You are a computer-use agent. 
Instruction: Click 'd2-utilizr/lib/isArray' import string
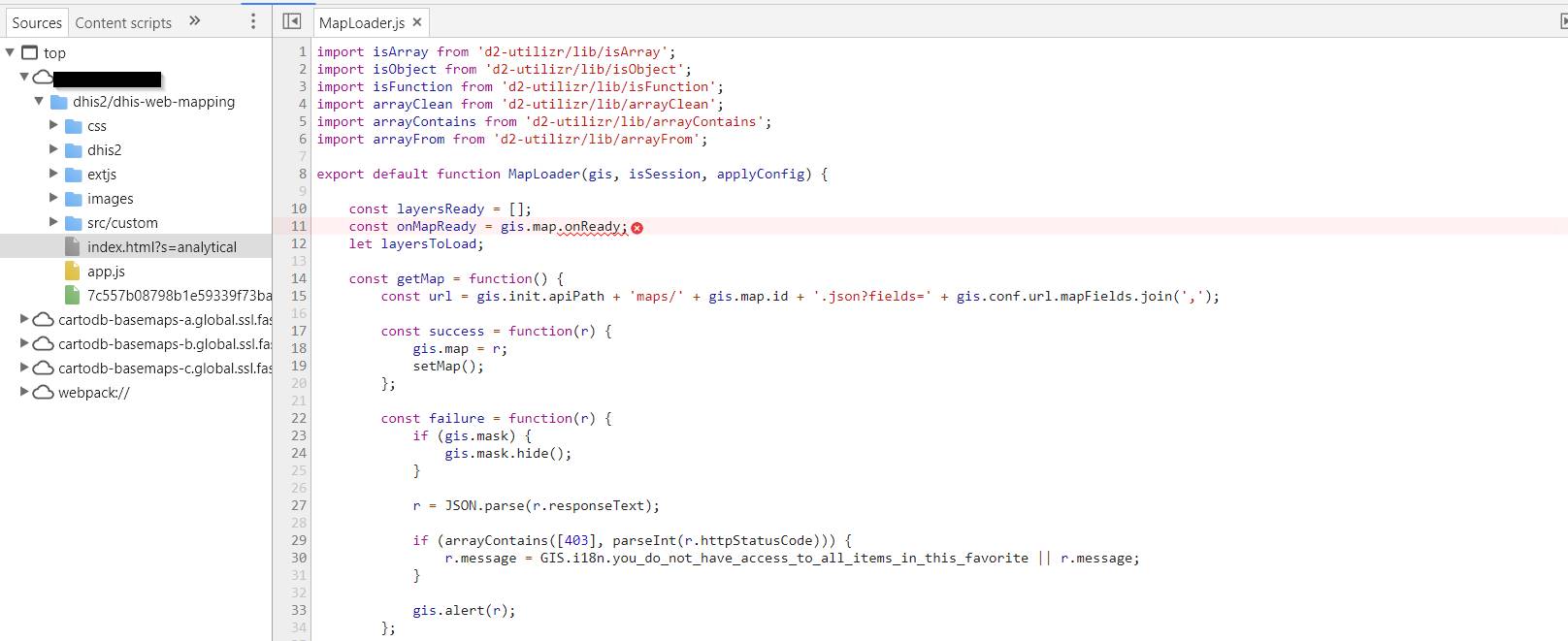coord(572,51)
